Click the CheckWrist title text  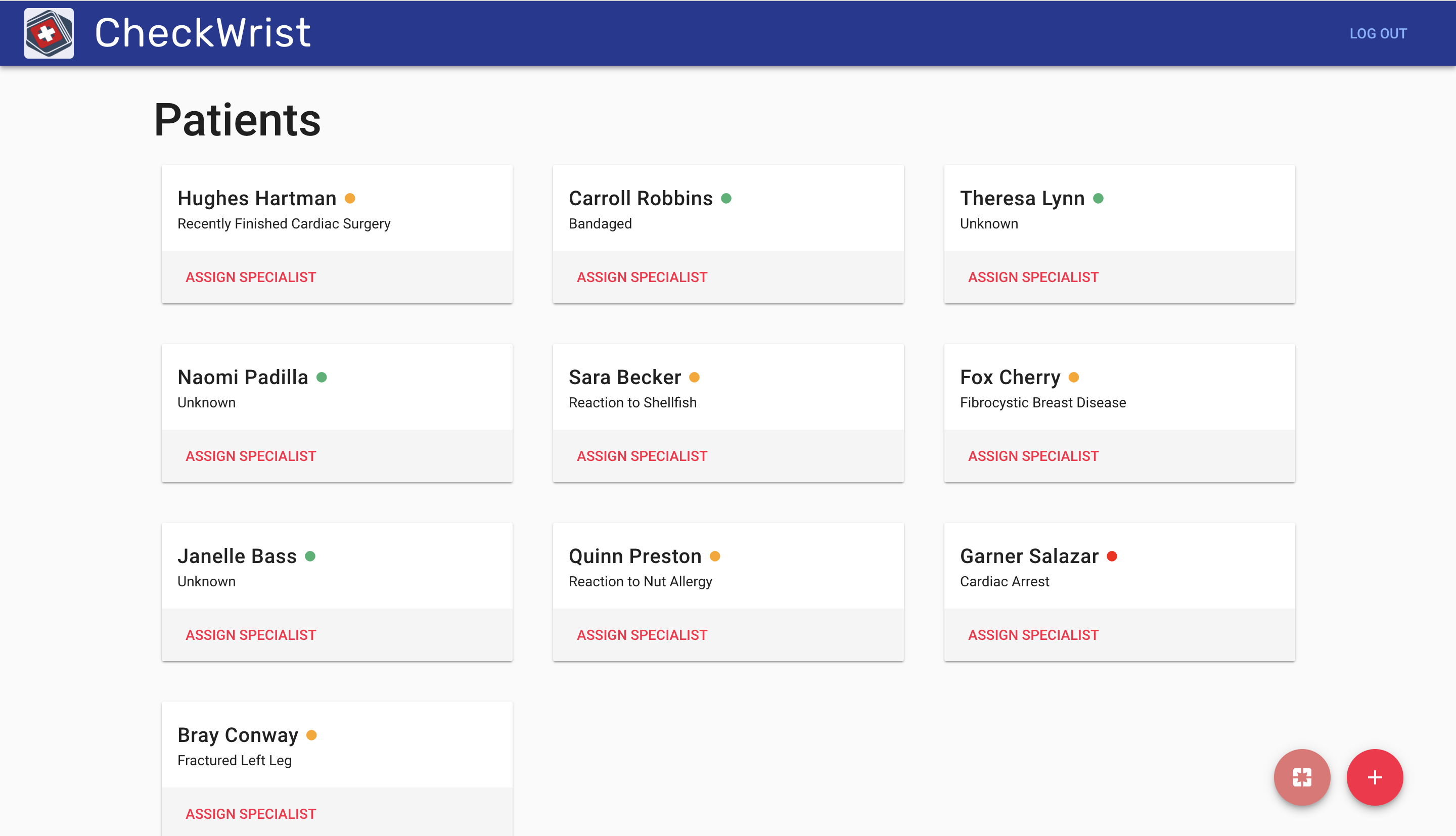[x=203, y=33]
